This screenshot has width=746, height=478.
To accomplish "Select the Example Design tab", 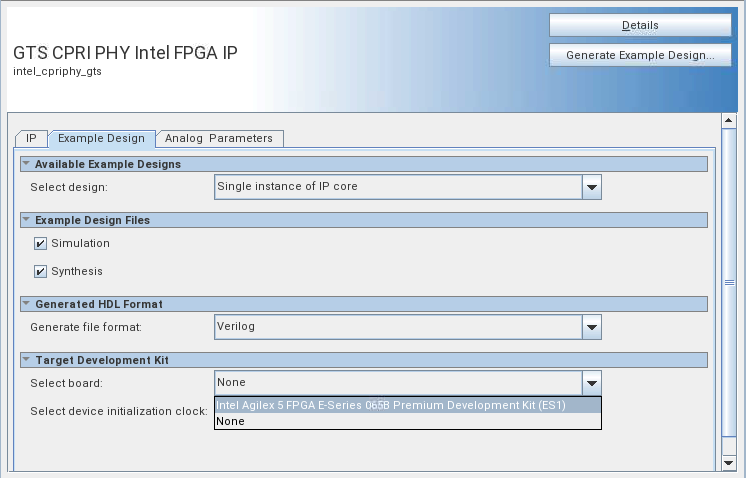I will (102, 138).
